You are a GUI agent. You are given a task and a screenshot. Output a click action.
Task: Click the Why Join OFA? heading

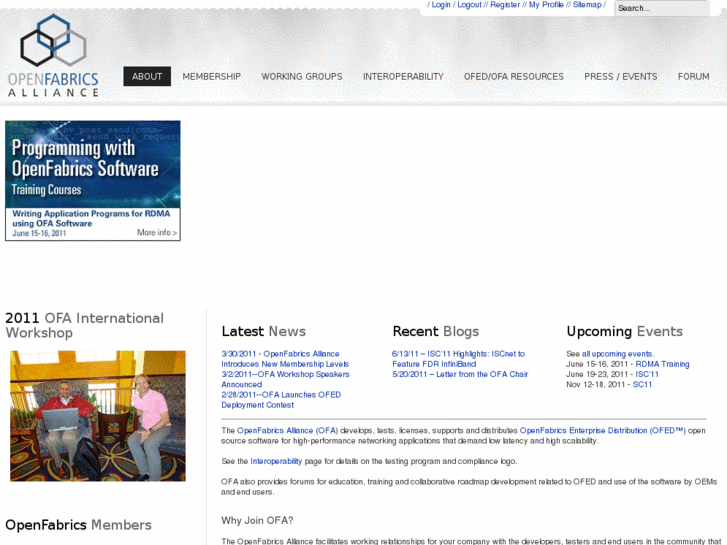click(257, 520)
